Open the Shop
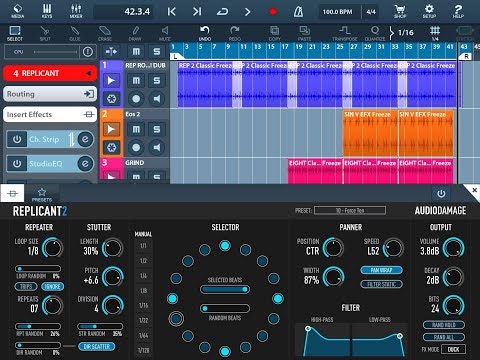480x360 pixels. tap(400, 11)
